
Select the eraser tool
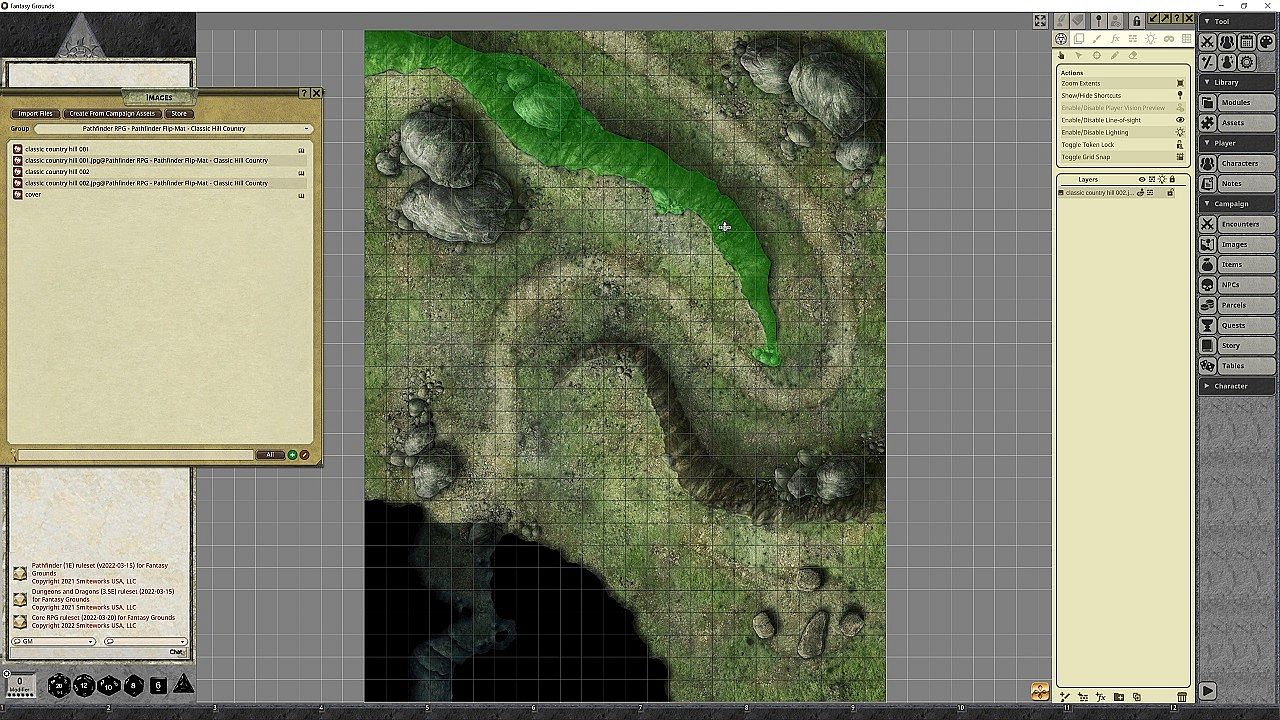pyautogui.click(x=1133, y=56)
